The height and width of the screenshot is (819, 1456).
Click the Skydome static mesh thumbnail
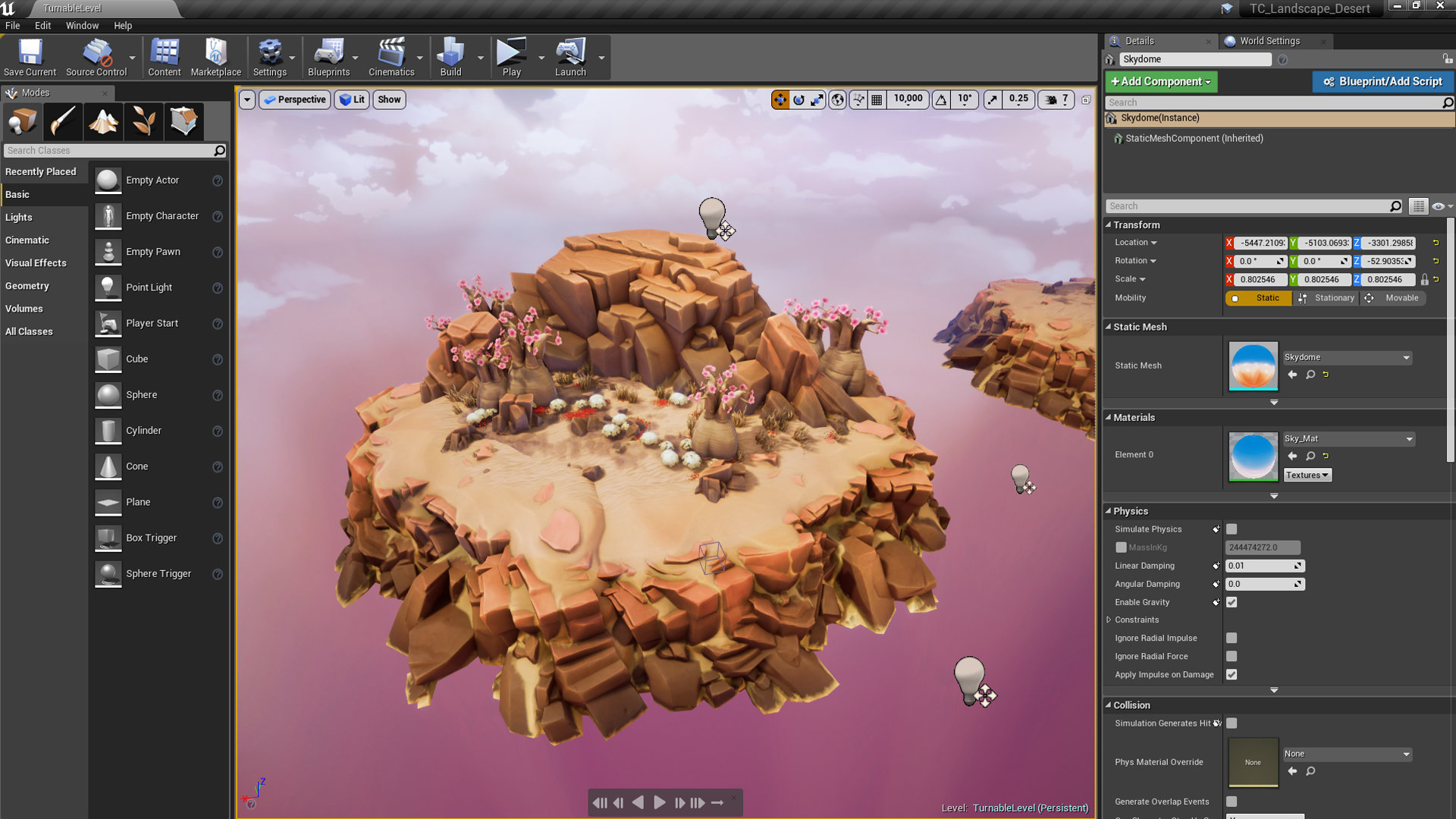point(1253,366)
